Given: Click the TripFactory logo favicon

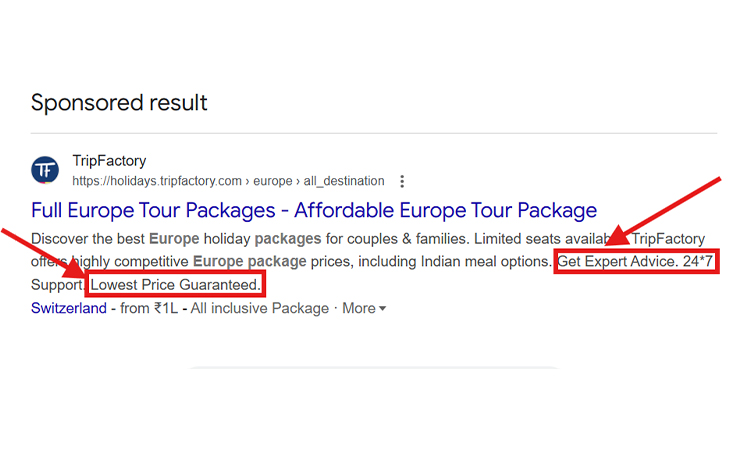Looking at the screenshot, I should 45,170.
